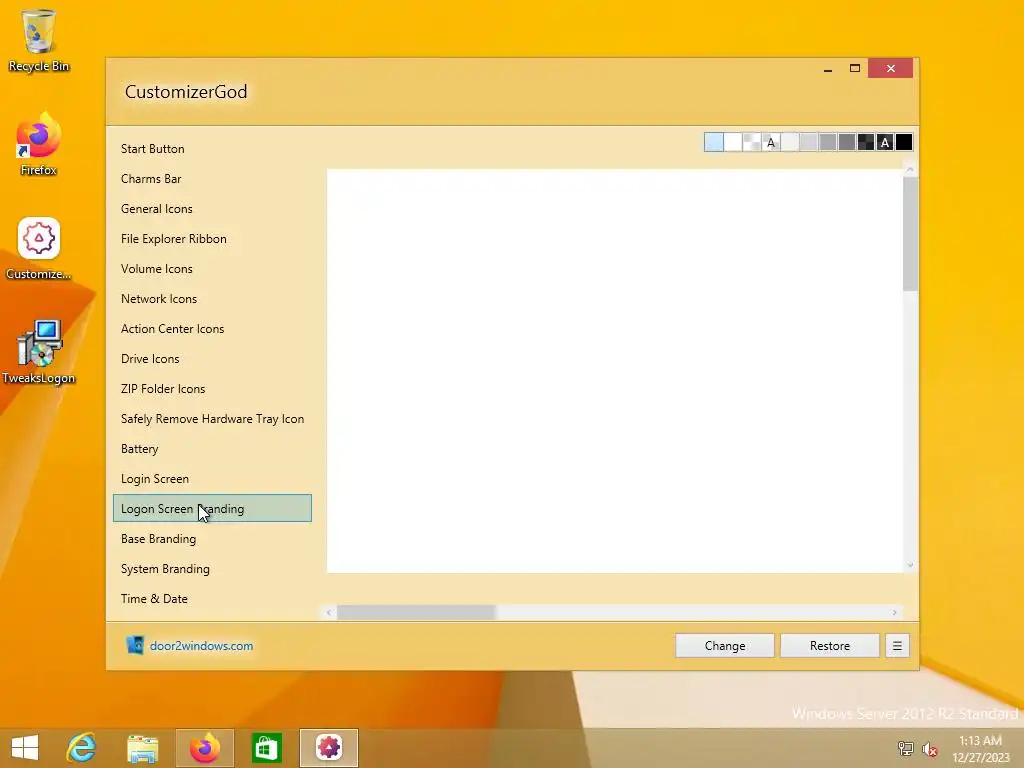Open the Windows Store taskbar icon
1024x768 pixels.
(x=266, y=748)
